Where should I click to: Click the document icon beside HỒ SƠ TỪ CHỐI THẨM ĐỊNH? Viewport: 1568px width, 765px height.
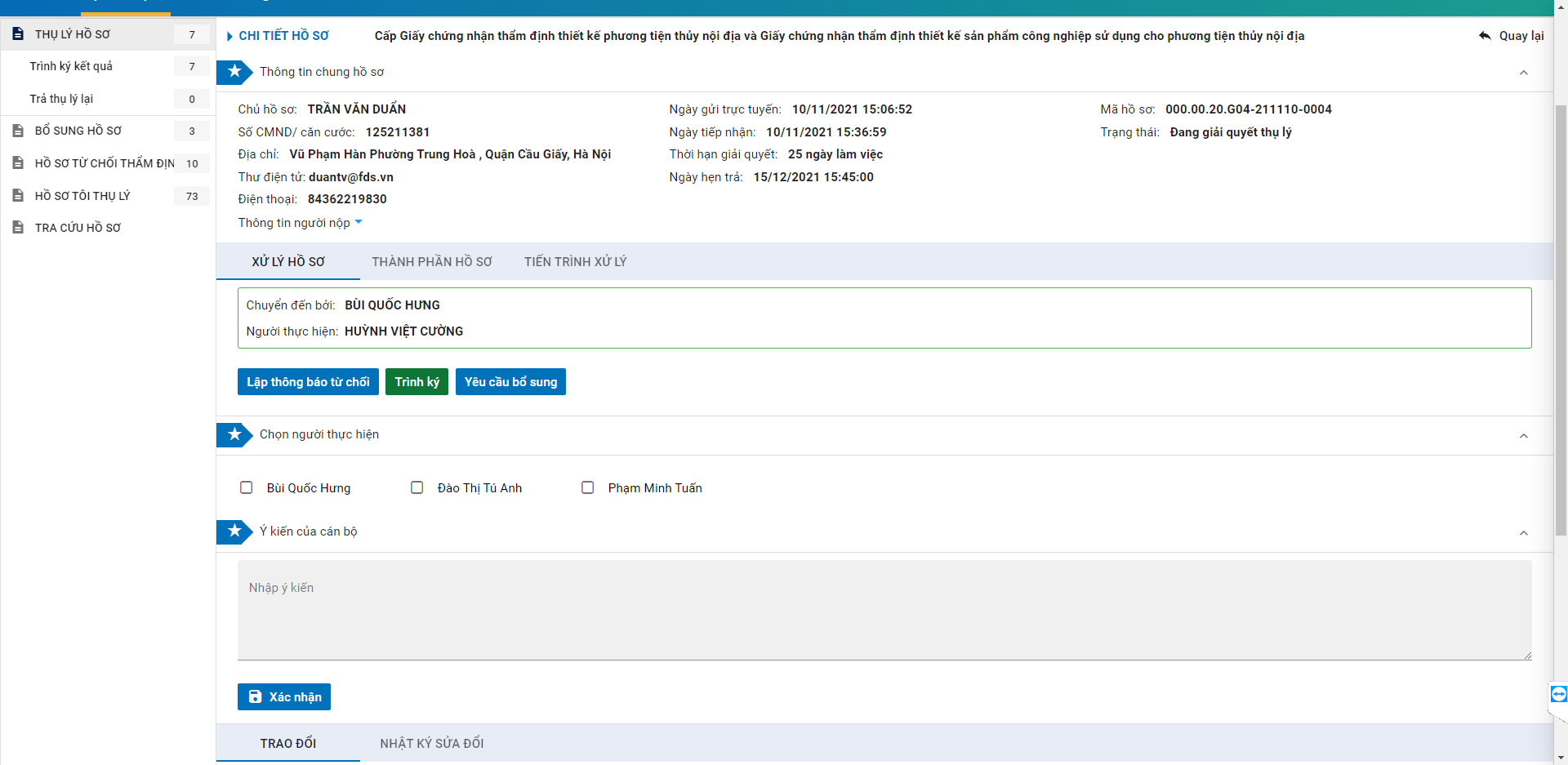coord(18,163)
